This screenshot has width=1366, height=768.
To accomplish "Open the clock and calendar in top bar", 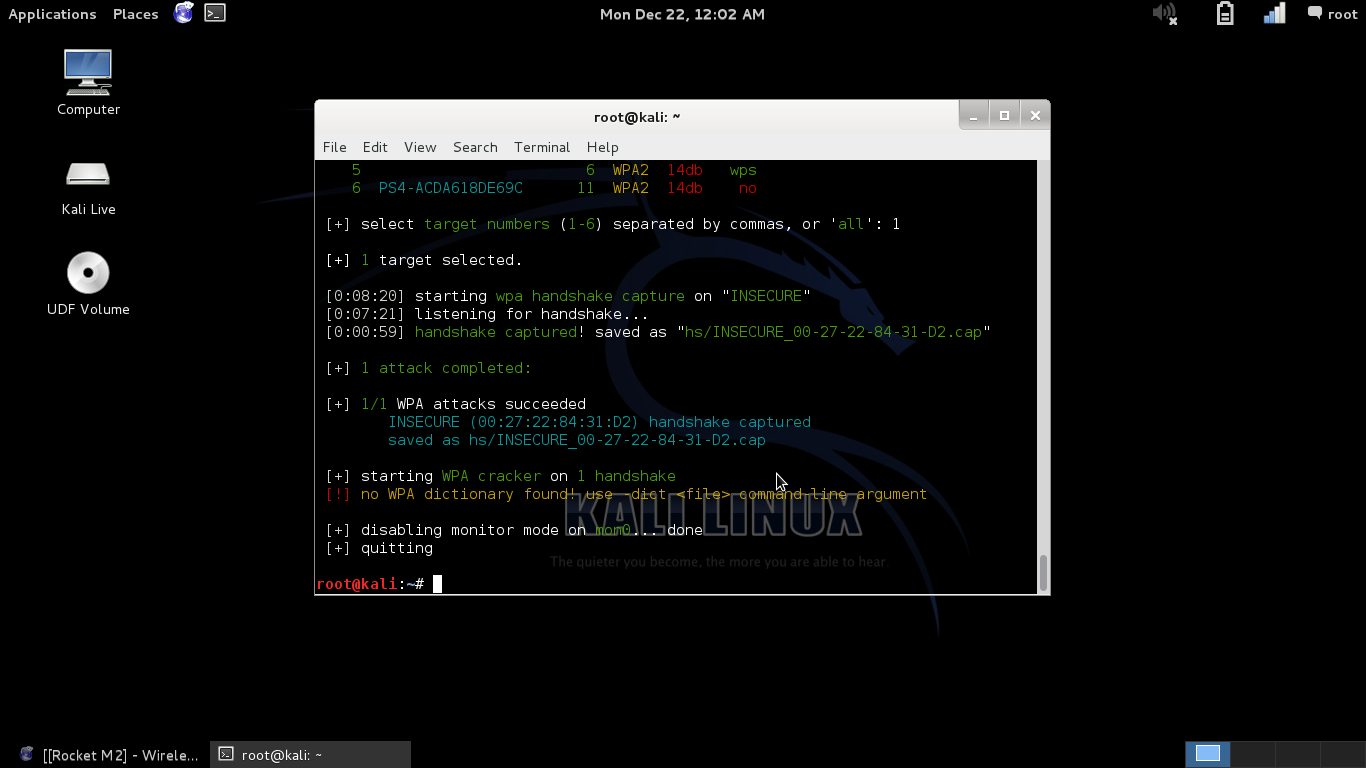I will [x=682, y=14].
